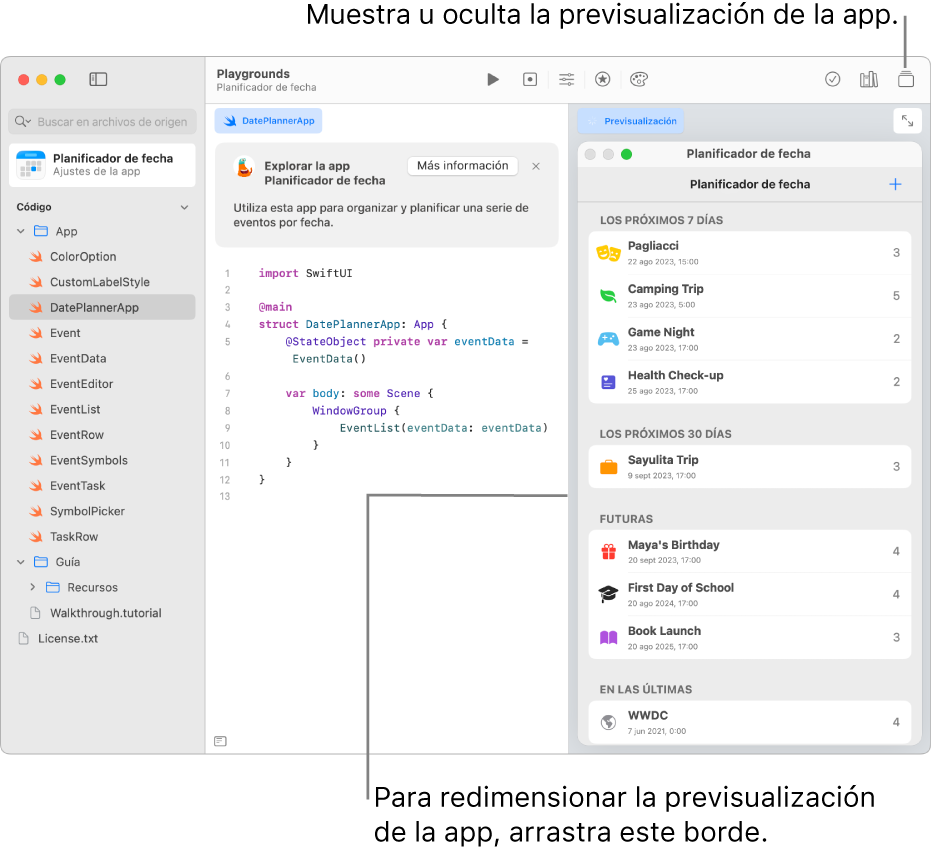Image resolution: width=931 pixels, height=854 pixels.
Task: Toggle the sidebar panel icon
Action: tap(98, 79)
